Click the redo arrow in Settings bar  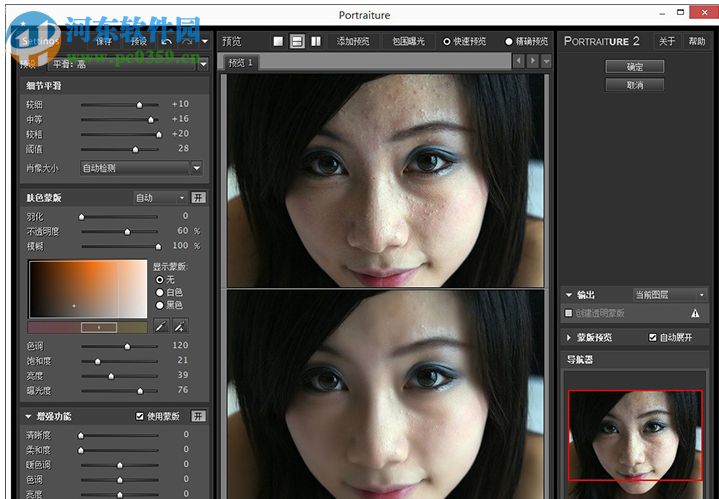pos(187,42)
